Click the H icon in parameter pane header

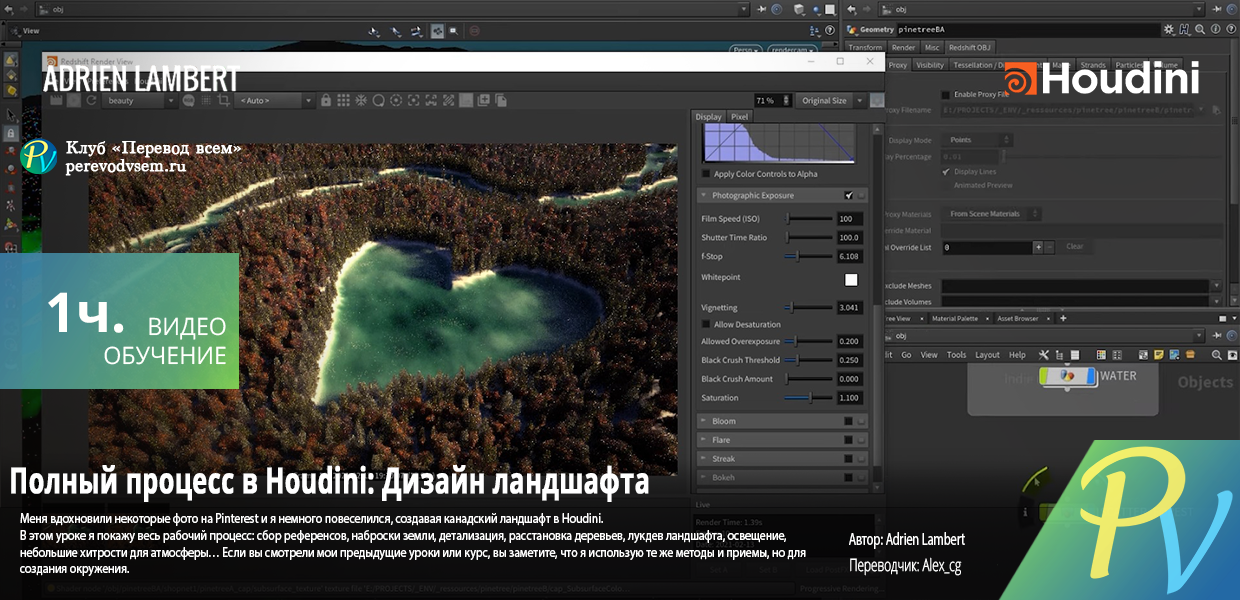1184,30
